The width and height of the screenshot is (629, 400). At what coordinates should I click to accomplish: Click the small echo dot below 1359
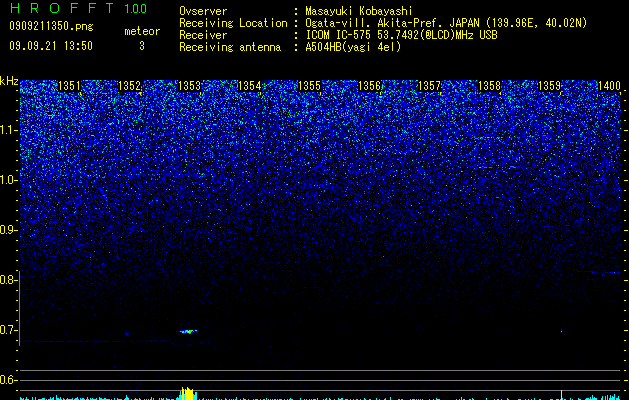561,331
